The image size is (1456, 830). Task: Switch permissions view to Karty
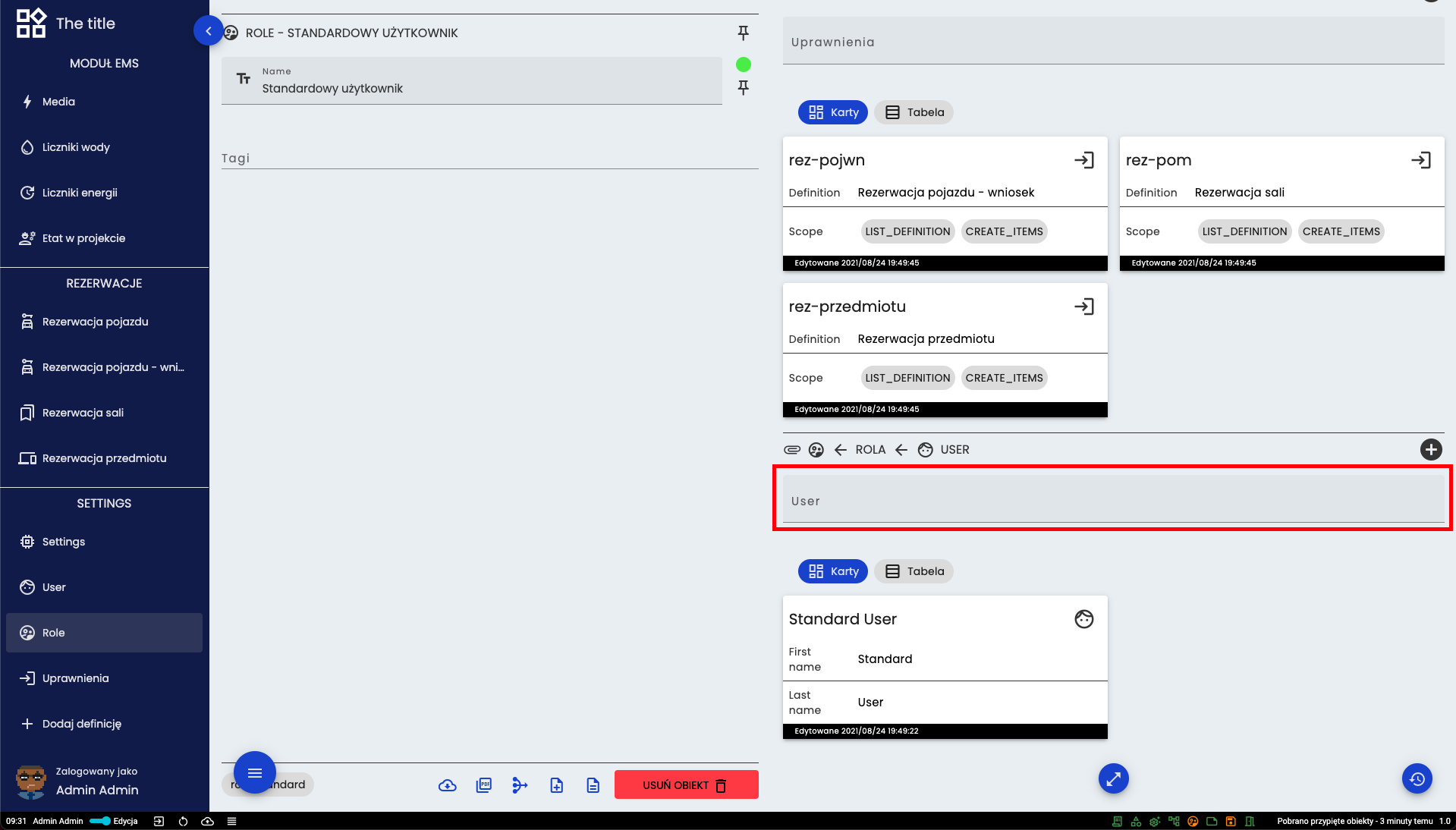click(x=833, y=112)
